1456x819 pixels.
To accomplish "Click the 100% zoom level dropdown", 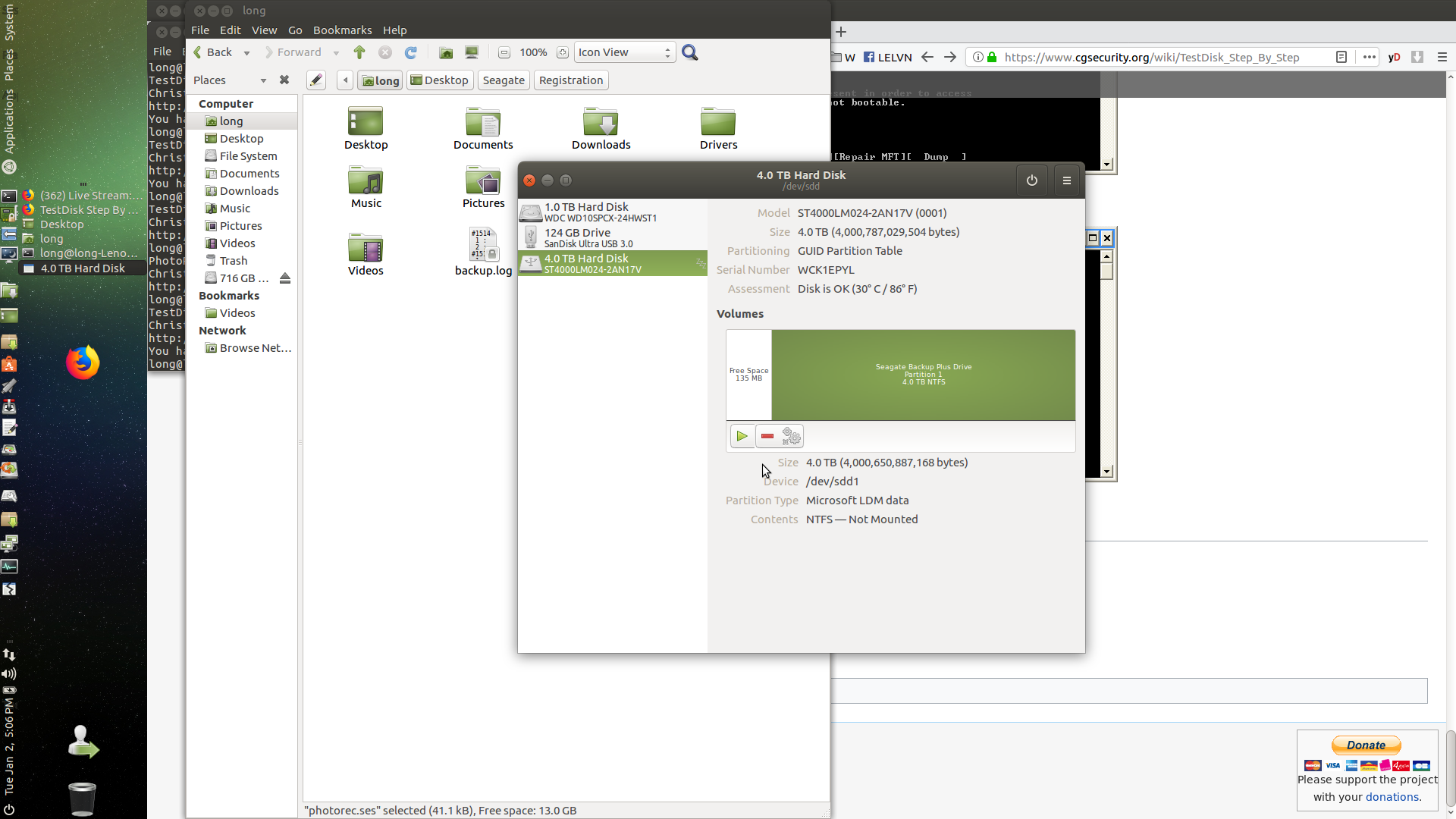I will tap(534, 52).
